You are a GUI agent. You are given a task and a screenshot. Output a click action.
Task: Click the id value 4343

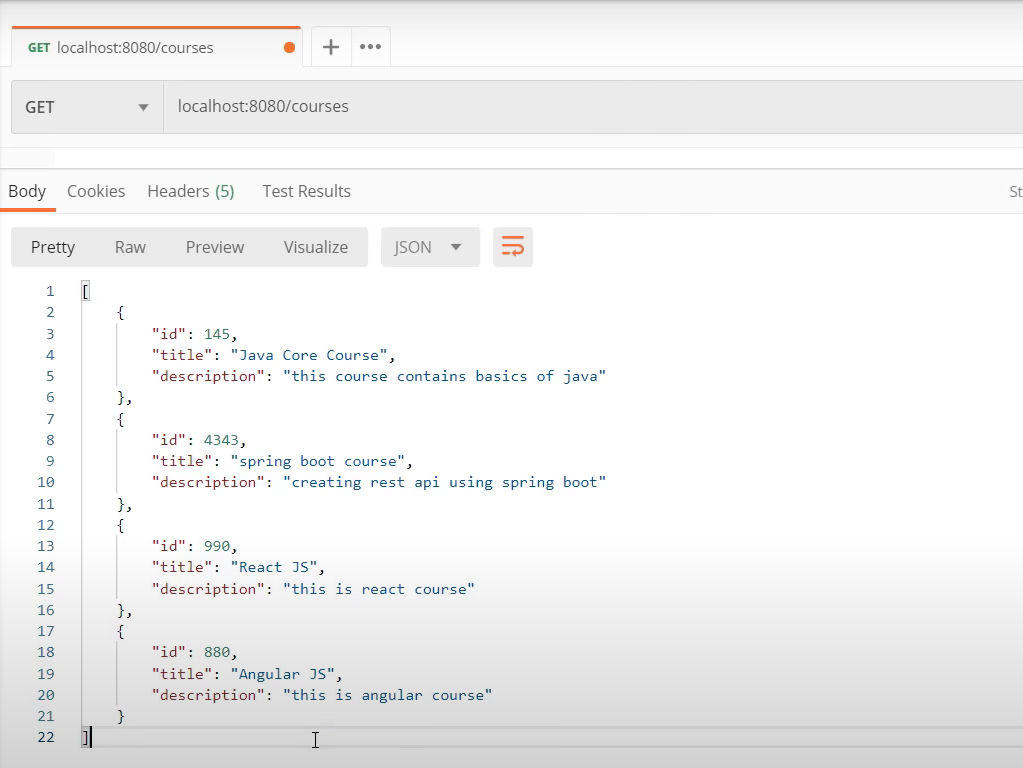tap(221, 440)
